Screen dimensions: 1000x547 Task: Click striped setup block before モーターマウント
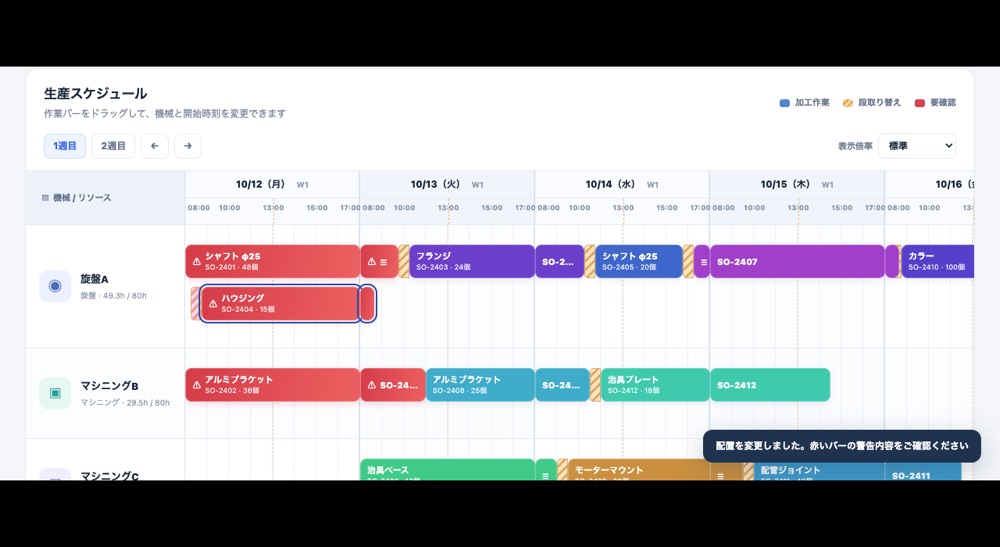point(562,470)
